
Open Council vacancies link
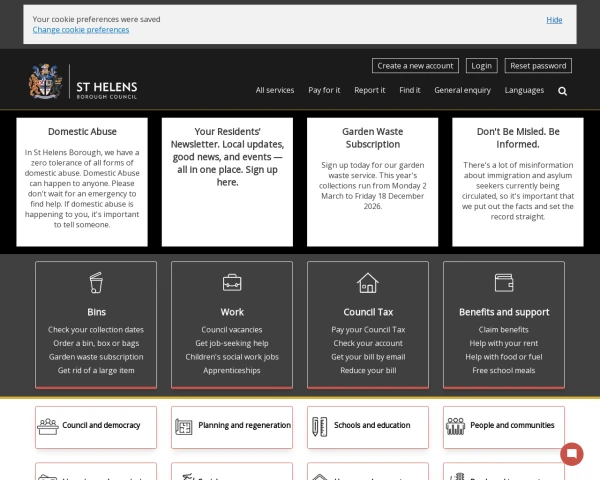[x=232, y=330]
